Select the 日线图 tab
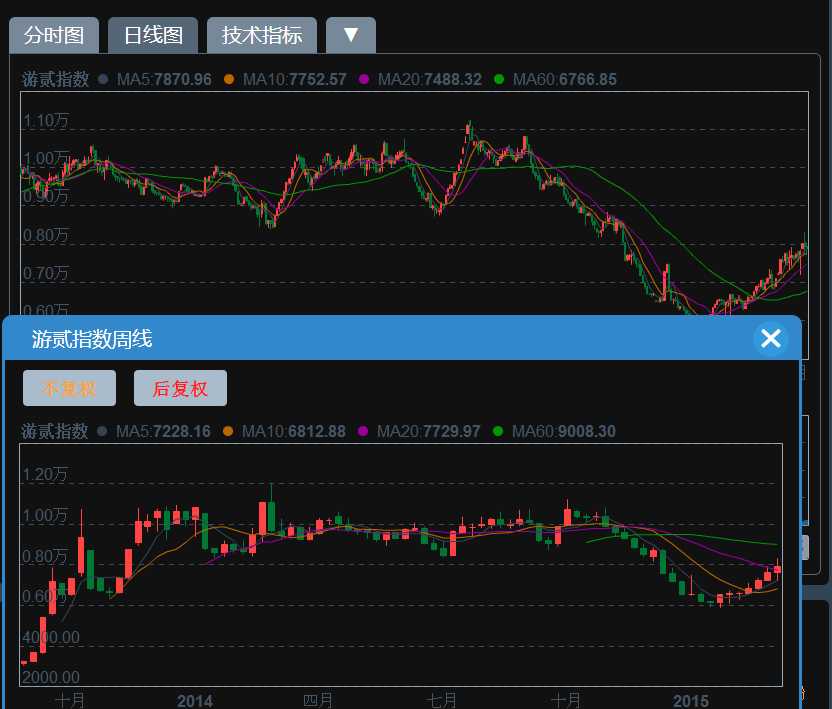Viewport: 832px width, 709px height. (x=153, y=35)
